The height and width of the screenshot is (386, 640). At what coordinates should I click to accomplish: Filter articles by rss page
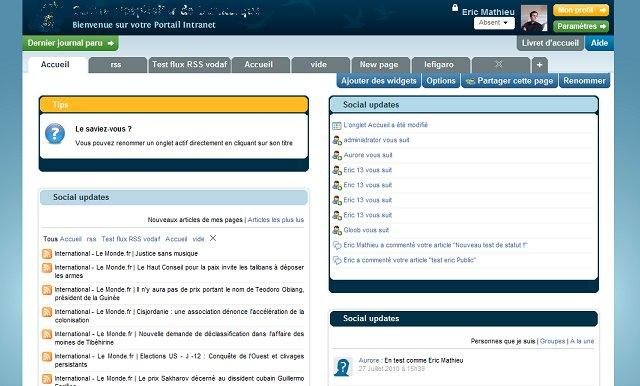(91, 239)
